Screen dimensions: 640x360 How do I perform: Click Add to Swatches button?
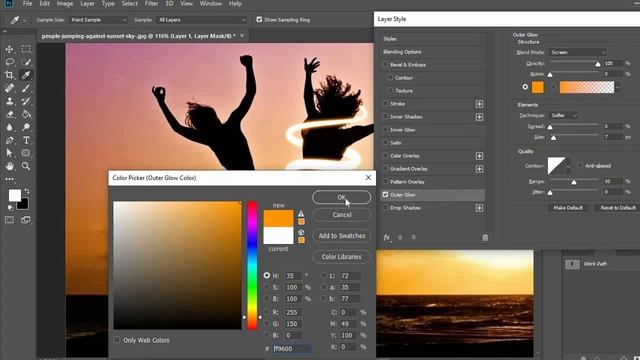[x=342, y=236]
